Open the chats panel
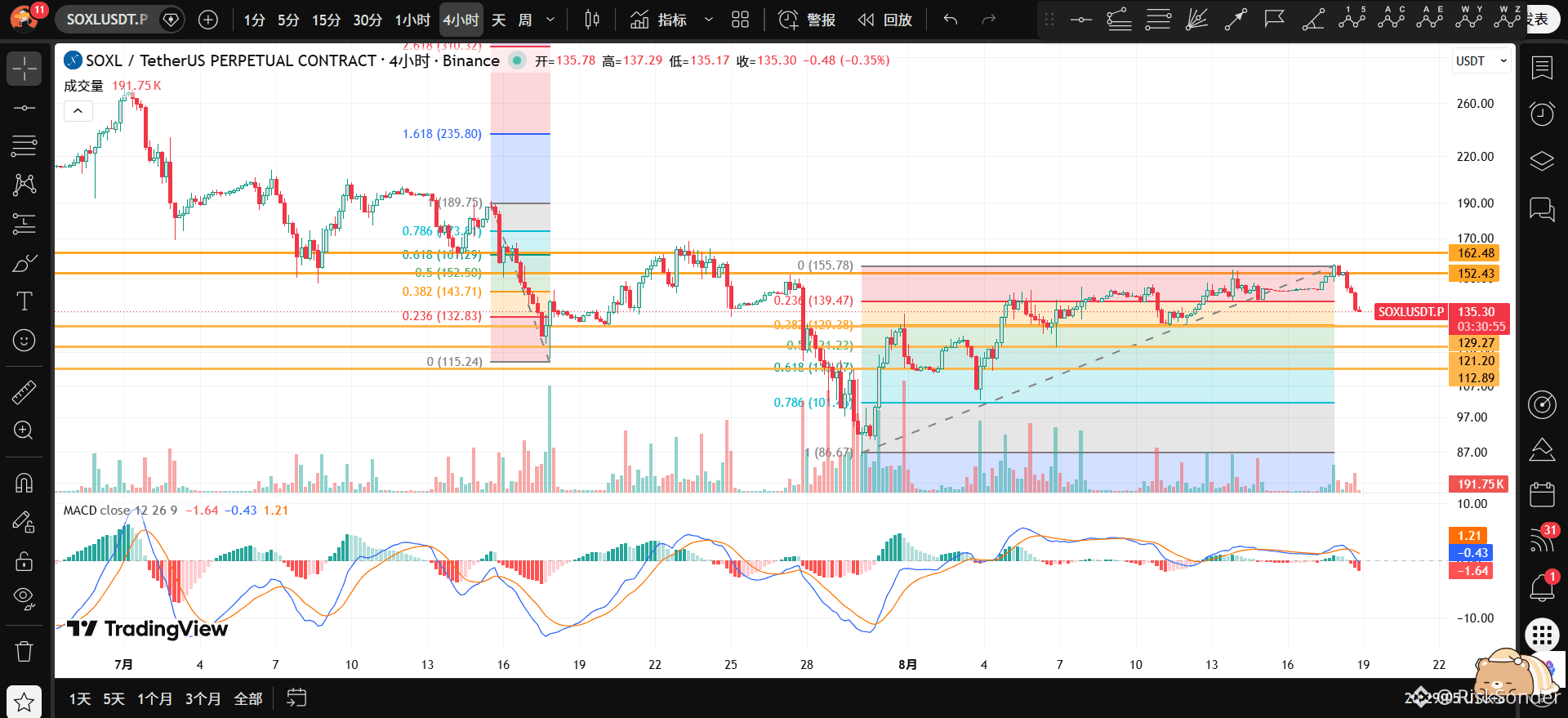 point(1542,209)
